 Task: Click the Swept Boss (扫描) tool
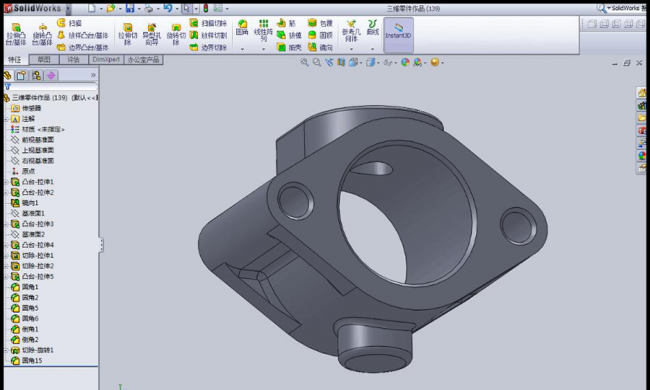pos(70,23)
